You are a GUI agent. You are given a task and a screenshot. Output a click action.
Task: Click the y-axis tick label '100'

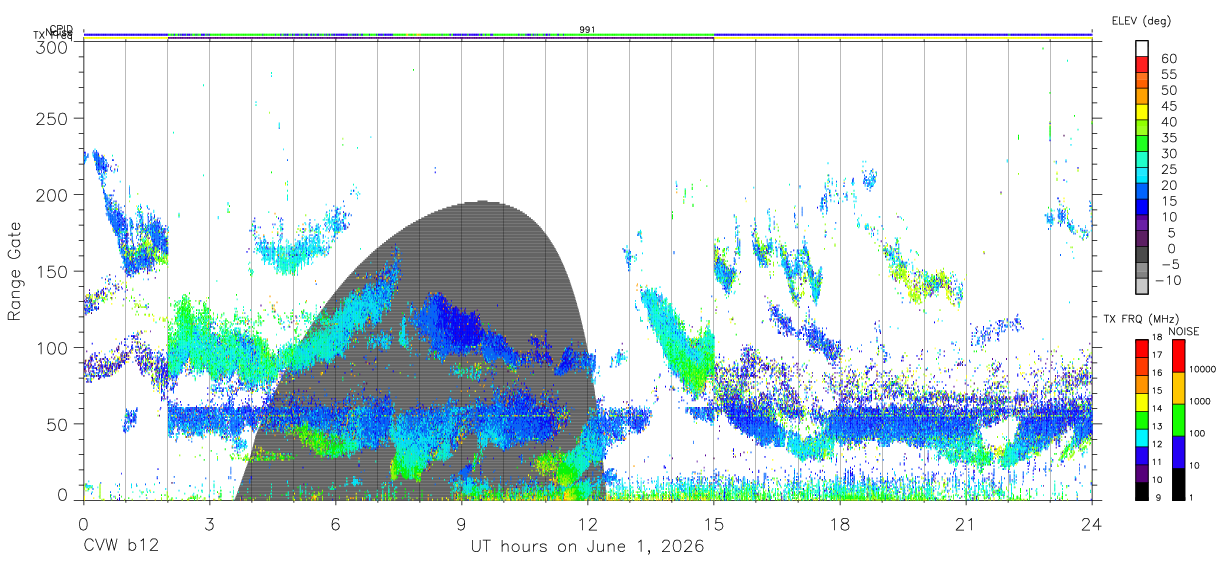click(52, 347)
